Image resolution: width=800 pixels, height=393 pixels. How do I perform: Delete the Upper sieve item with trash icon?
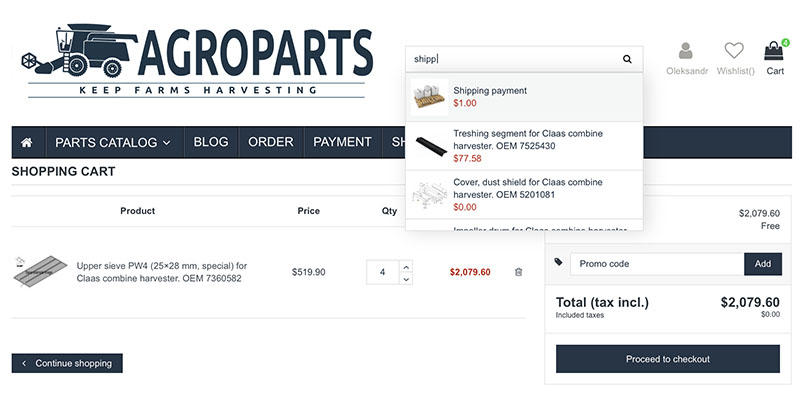tap(518, 272)
